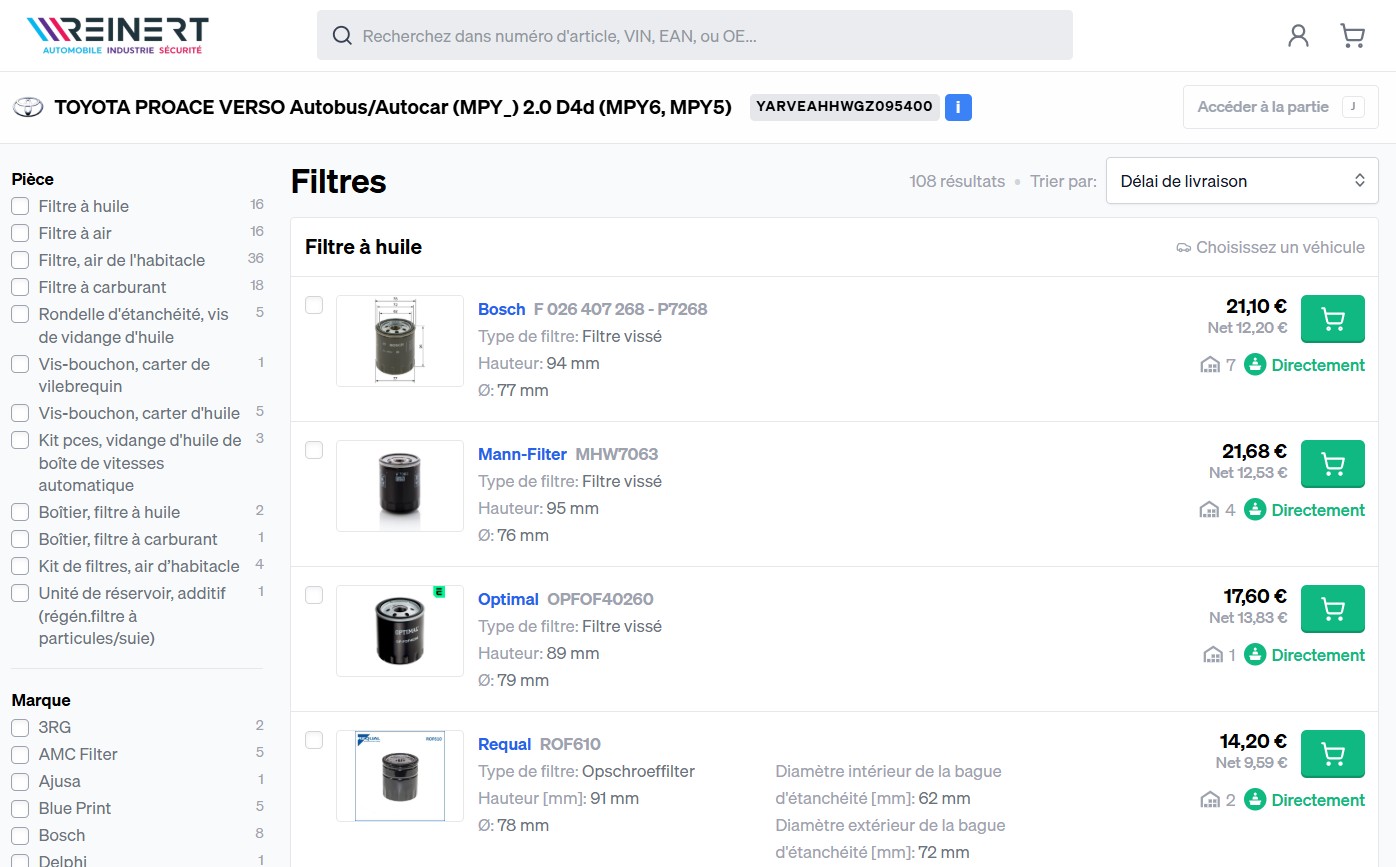Check Rondelle d'étanchéité, vis de vidange checkbox
Screen dimensions: 1396x867
pyautogui.click(x=20, y=314)
